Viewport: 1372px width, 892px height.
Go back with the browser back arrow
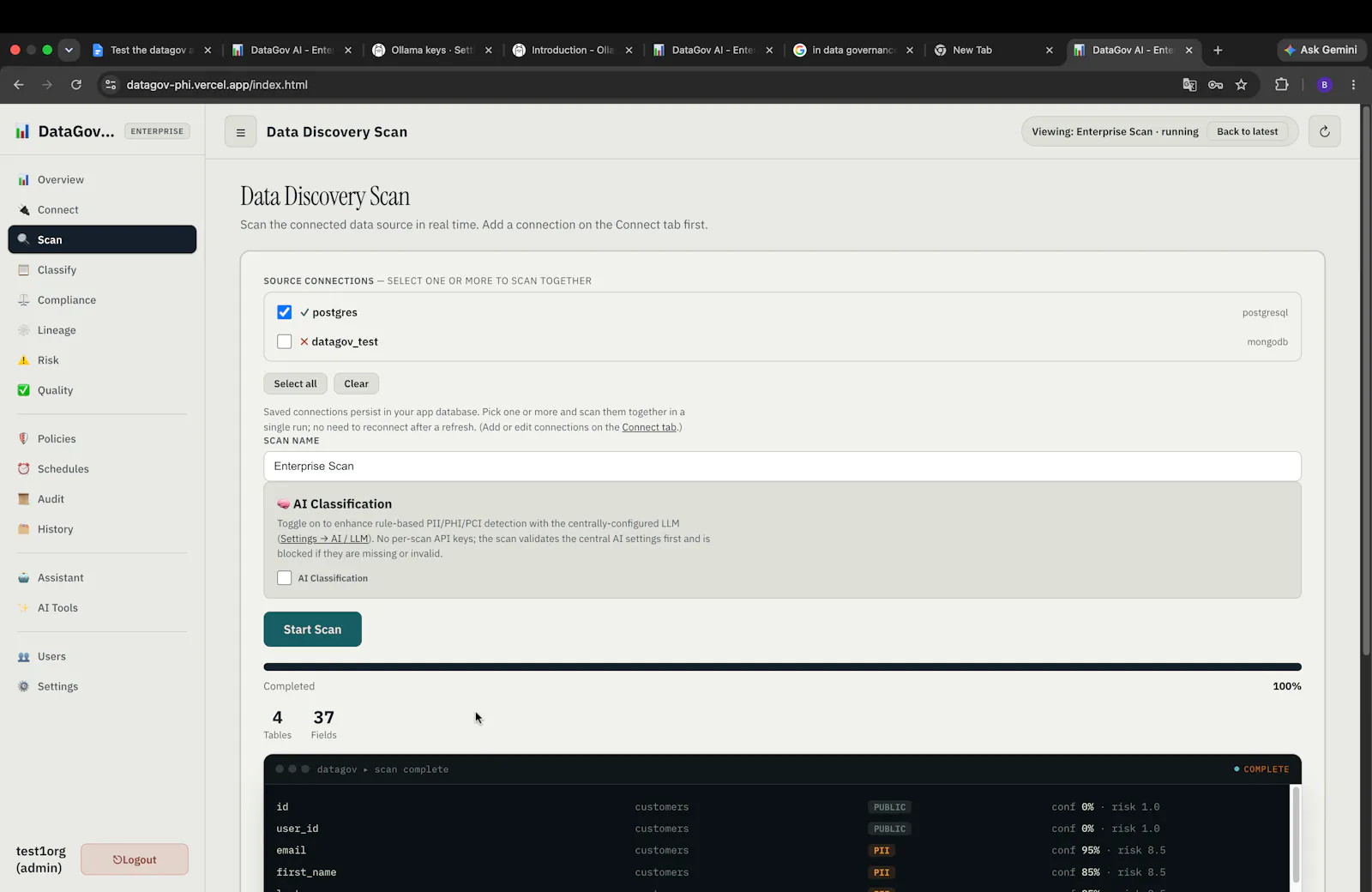[x=19, y=85]
